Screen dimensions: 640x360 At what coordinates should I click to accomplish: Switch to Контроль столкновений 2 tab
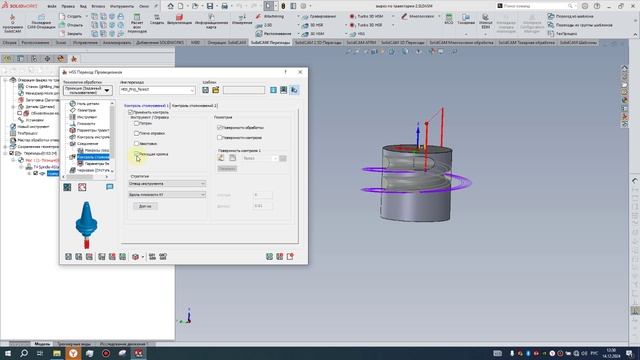[x=195, y=106]
